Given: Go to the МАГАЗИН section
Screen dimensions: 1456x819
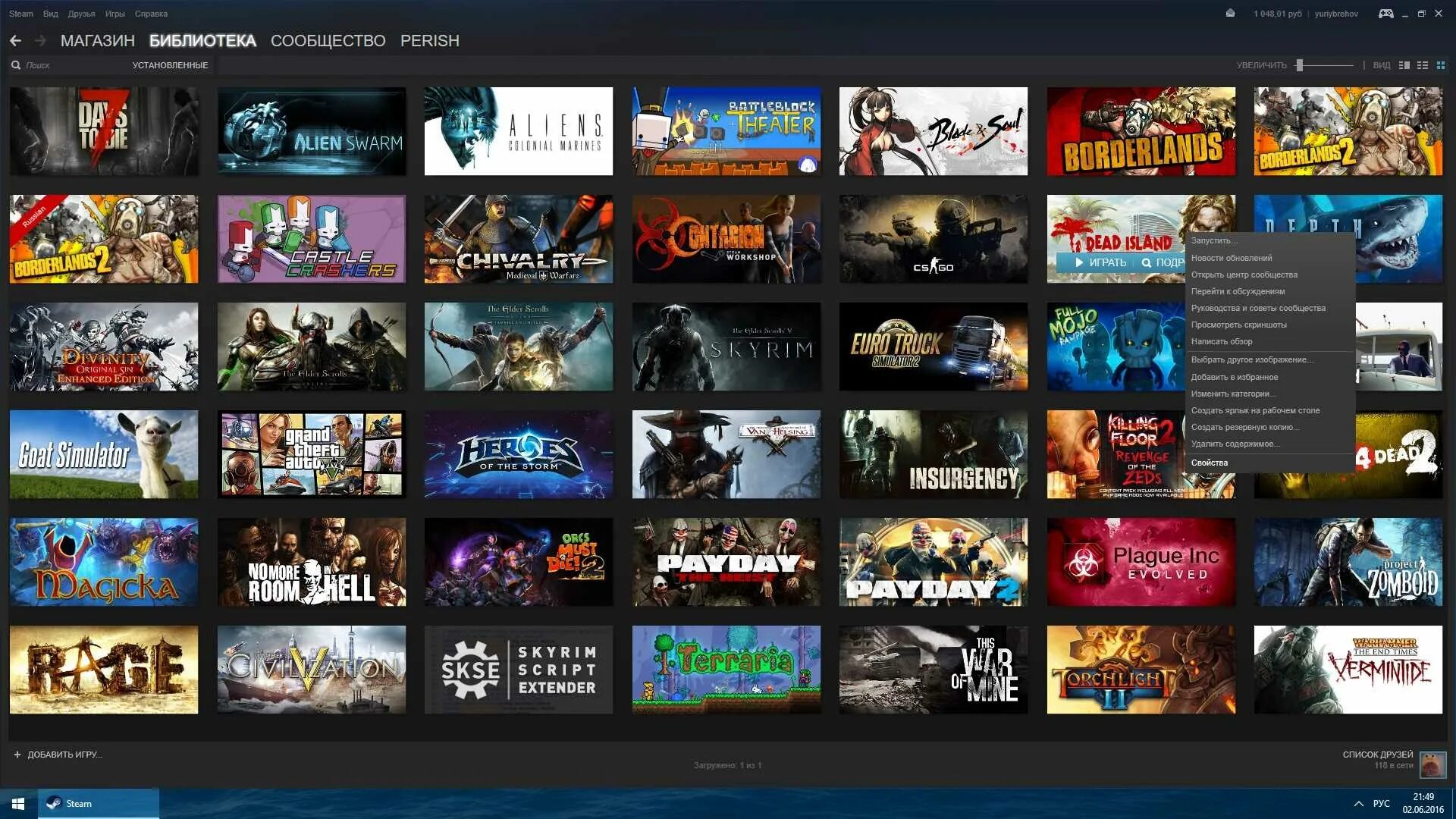Looking at the screenshot, I should (97, 41).
